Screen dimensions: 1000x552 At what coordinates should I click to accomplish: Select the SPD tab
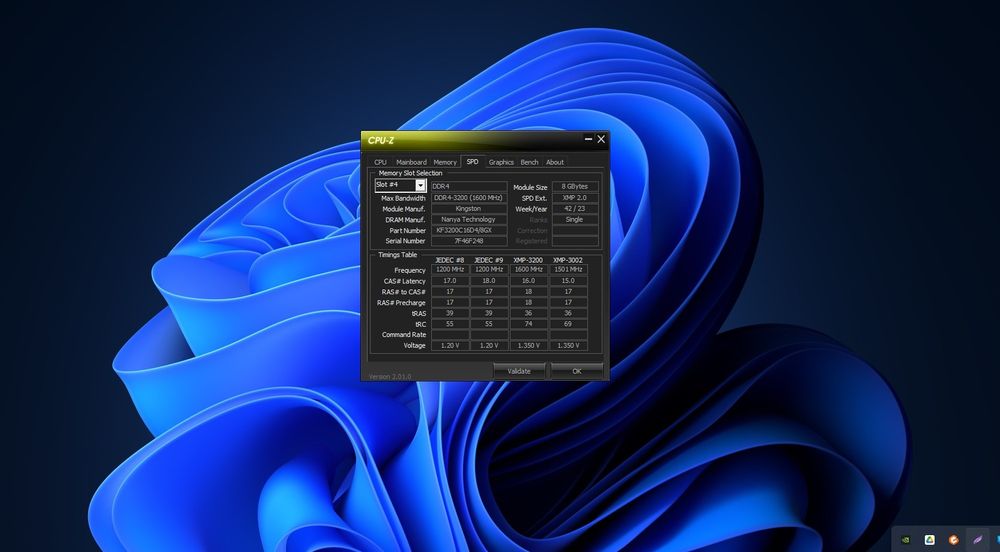473,161
